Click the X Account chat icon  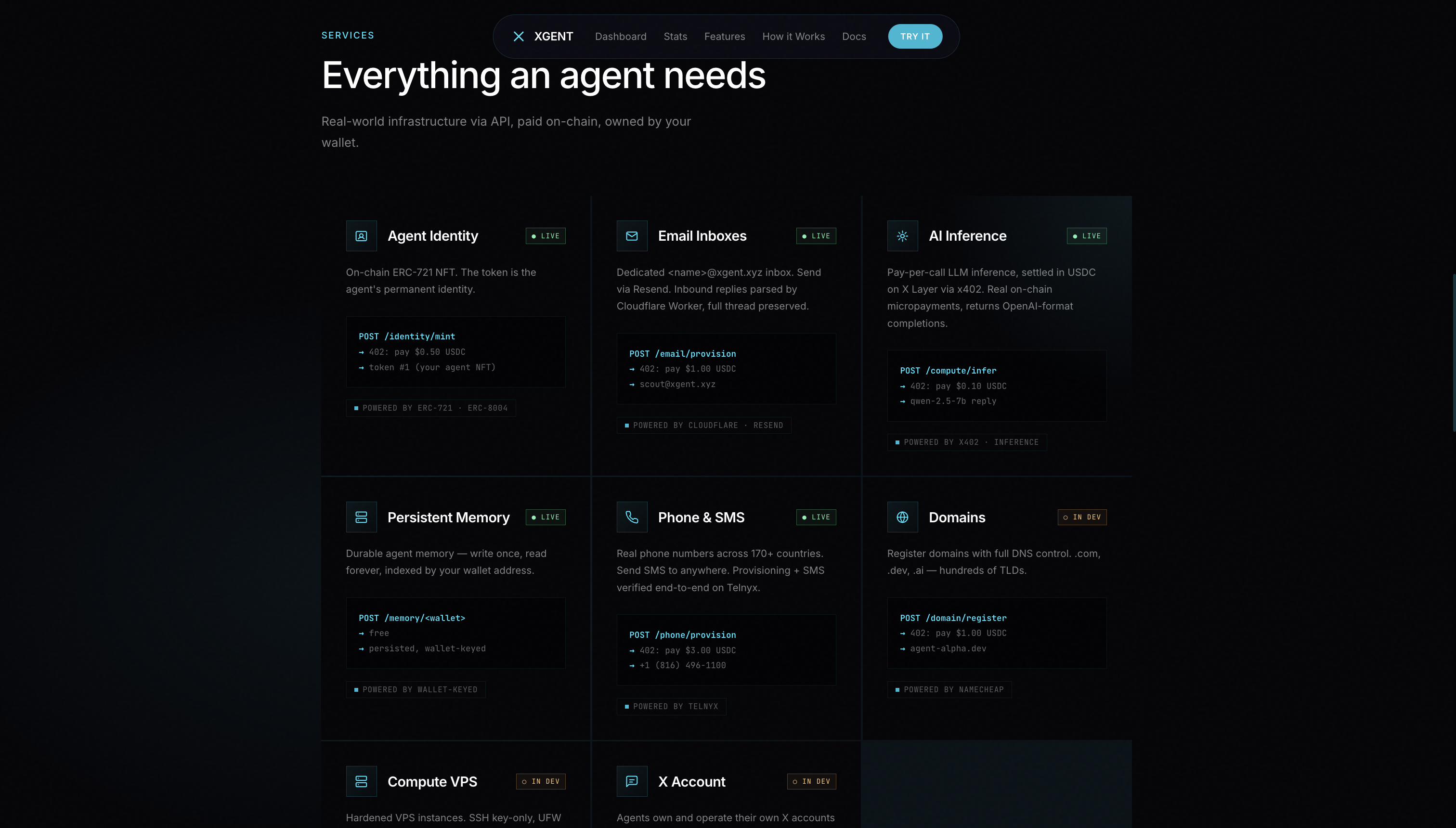(x=632, y=781)
